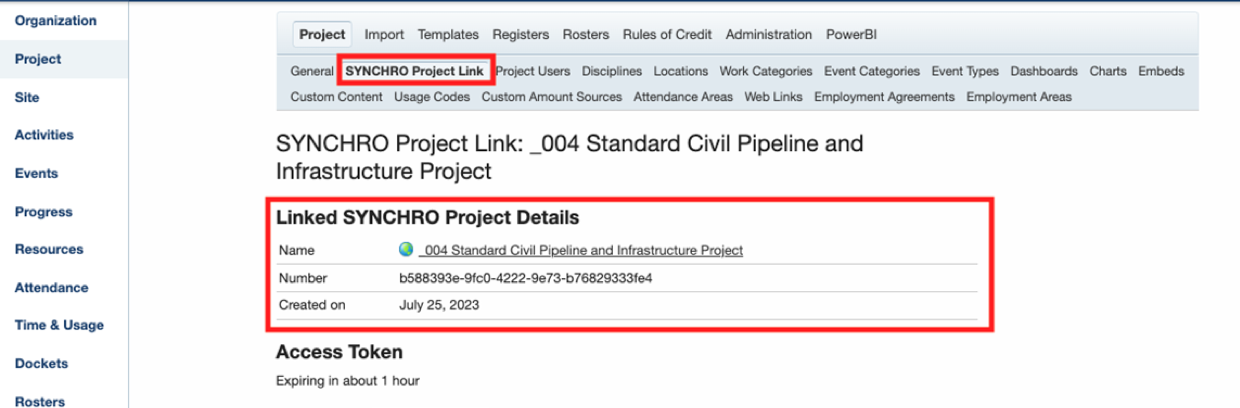Open the Disciplines subtab

click(x=612, y=72)
